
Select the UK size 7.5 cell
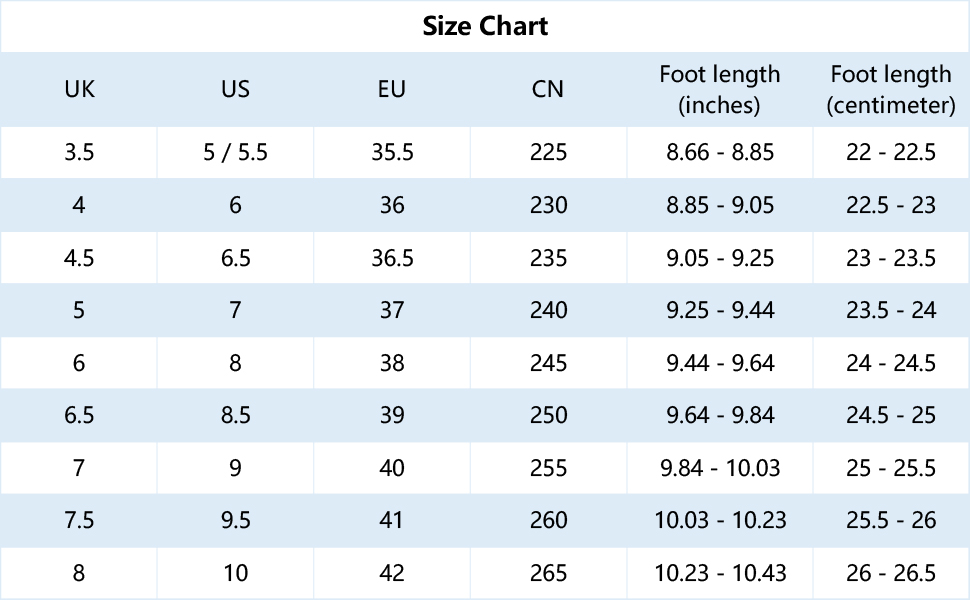click(x=79, y=520)
